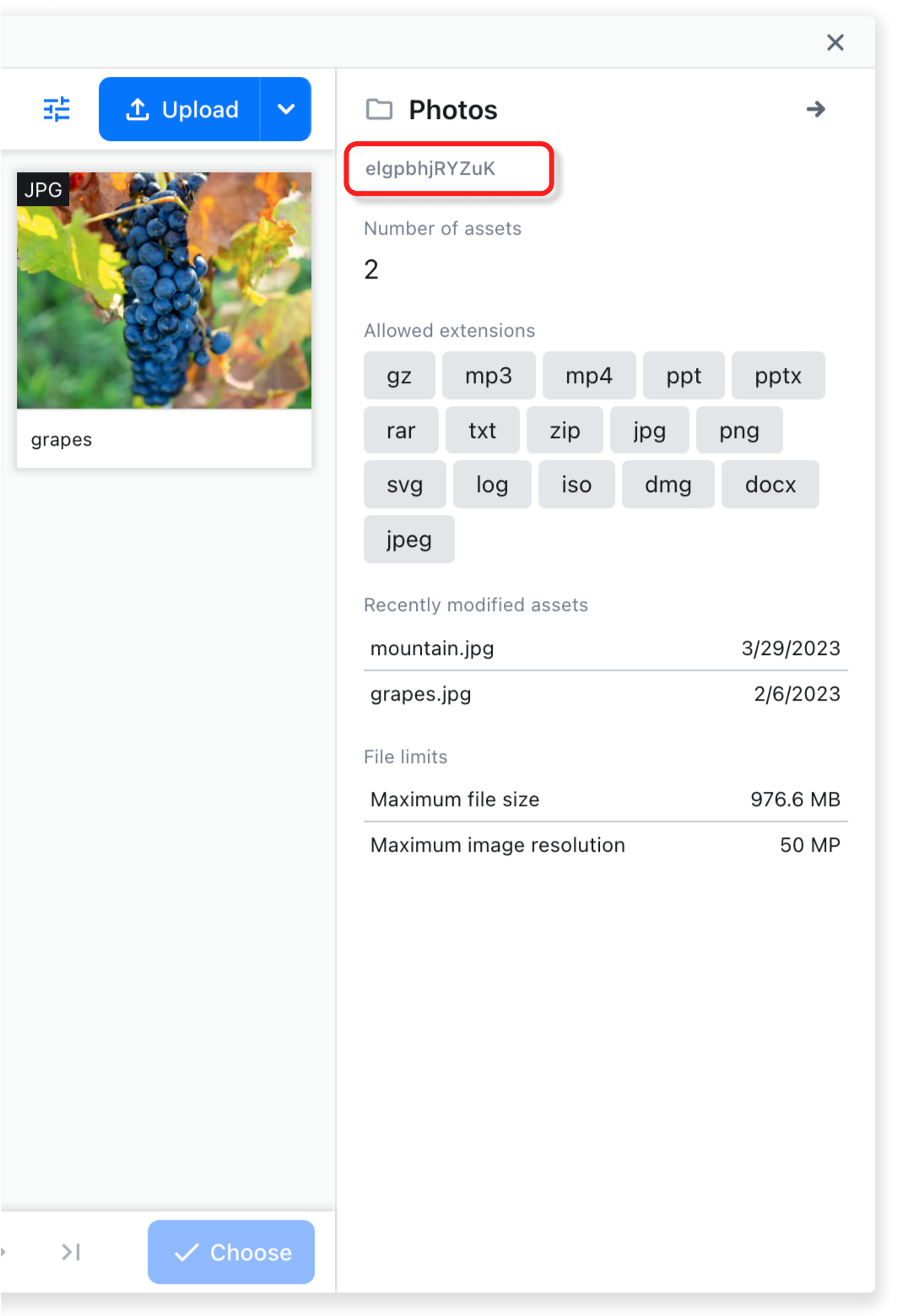
Task: Click the pptx extension tag
Action: pyautogui.click(x=777, y=376)
